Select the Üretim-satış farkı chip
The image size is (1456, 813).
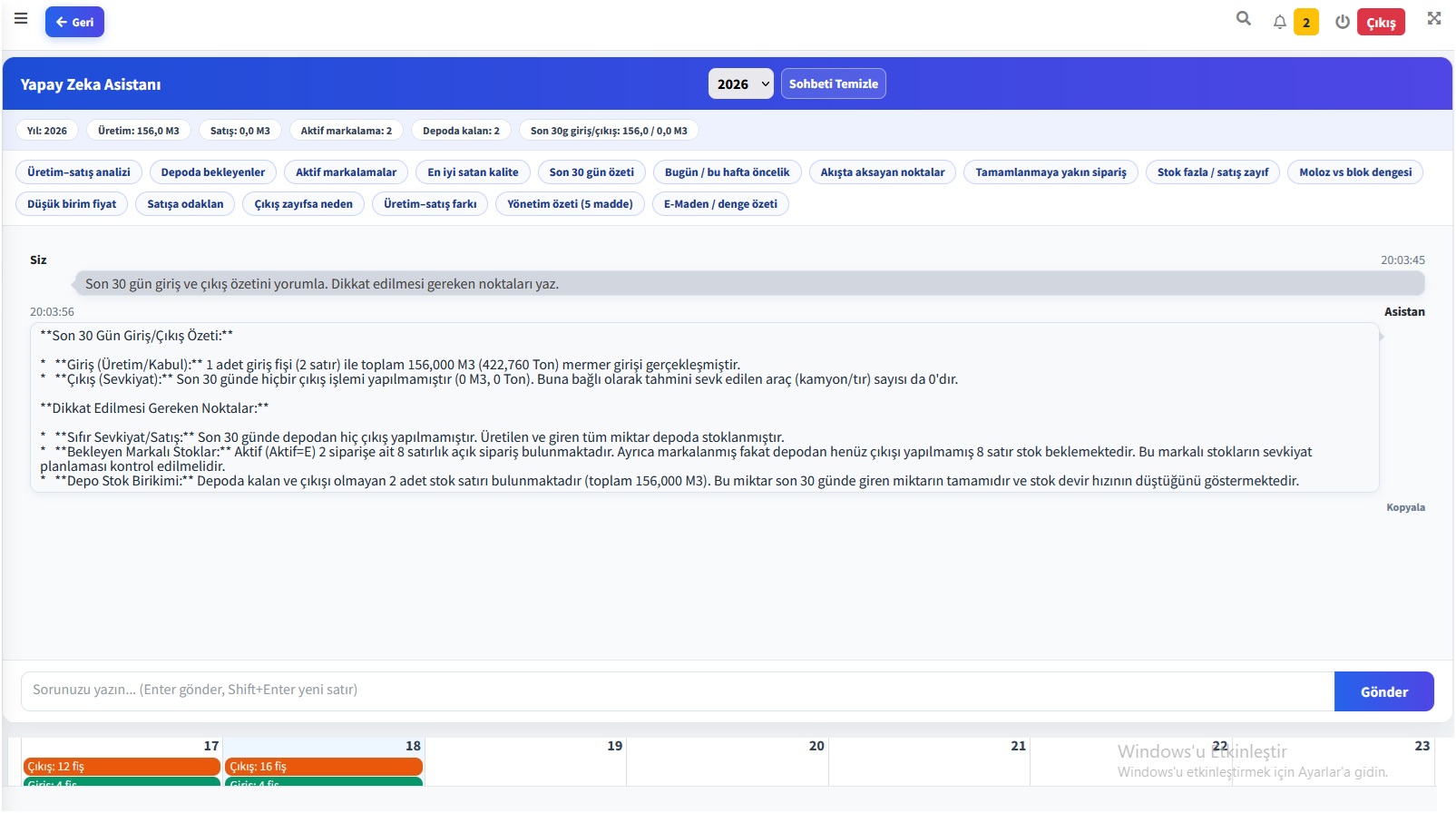430,204
